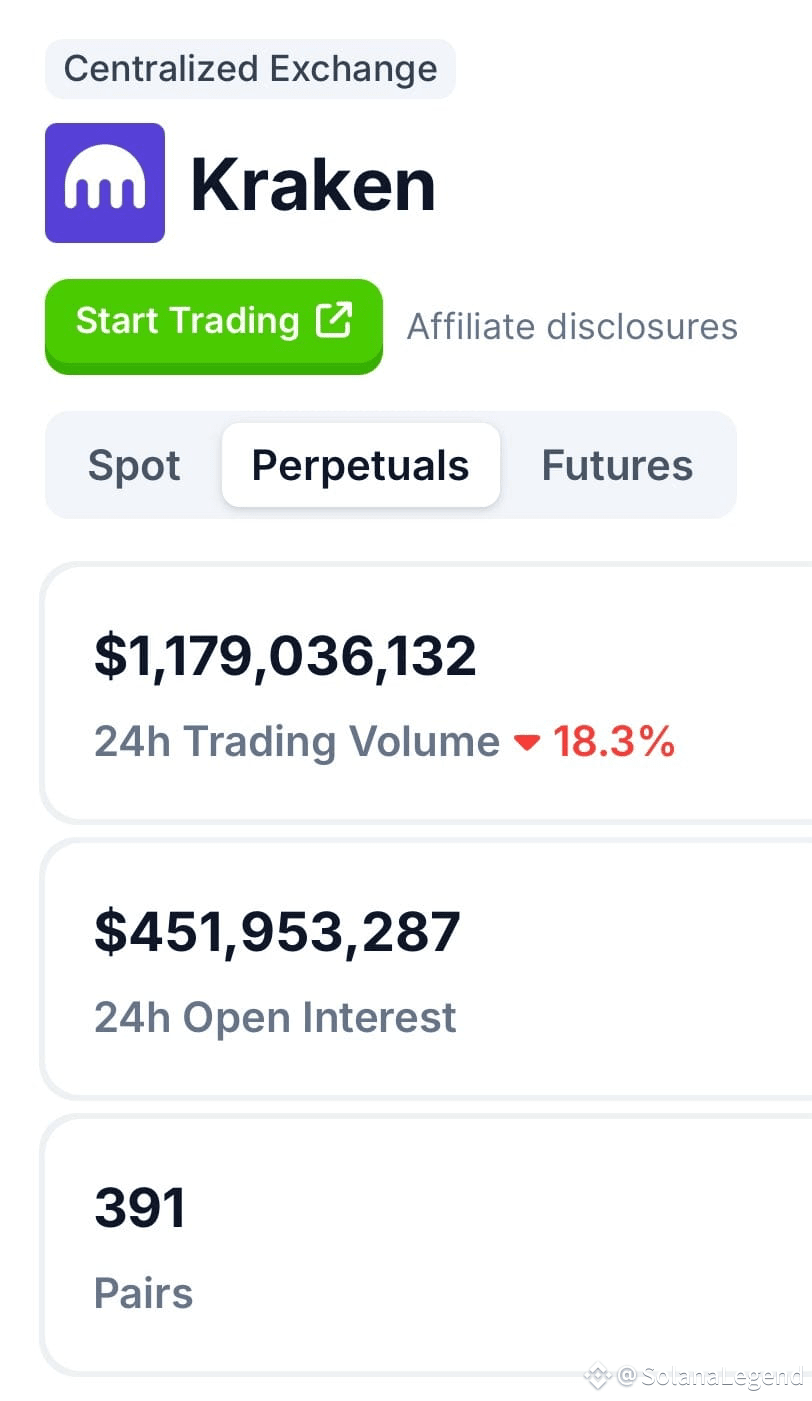Click the @SolanaLegend watermark text
This screenshot has width=812, height=1401.
click(710, 1376)
